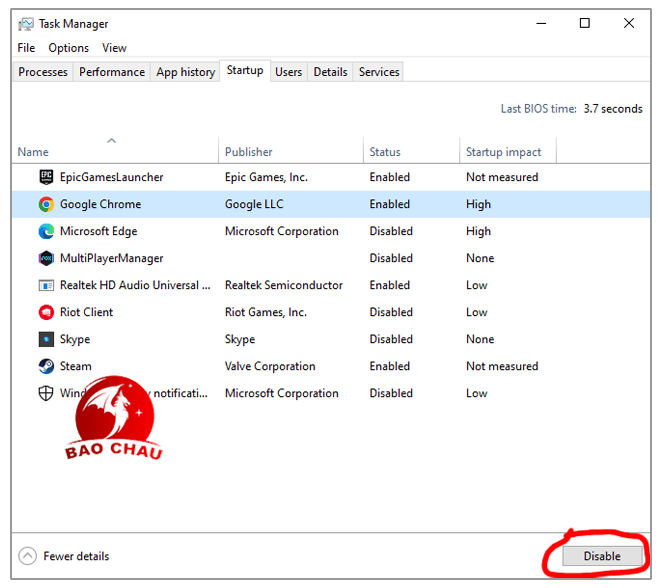Open the Options menu
662x588 pixels.
pos(68,48)
